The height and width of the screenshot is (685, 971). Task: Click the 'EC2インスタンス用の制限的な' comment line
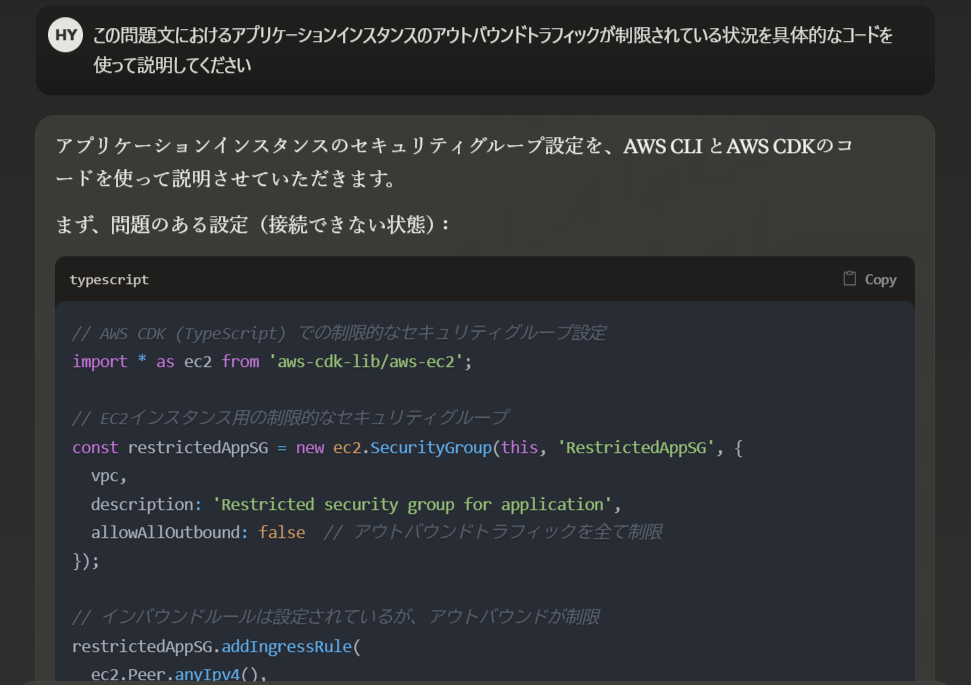pos(290,418)
